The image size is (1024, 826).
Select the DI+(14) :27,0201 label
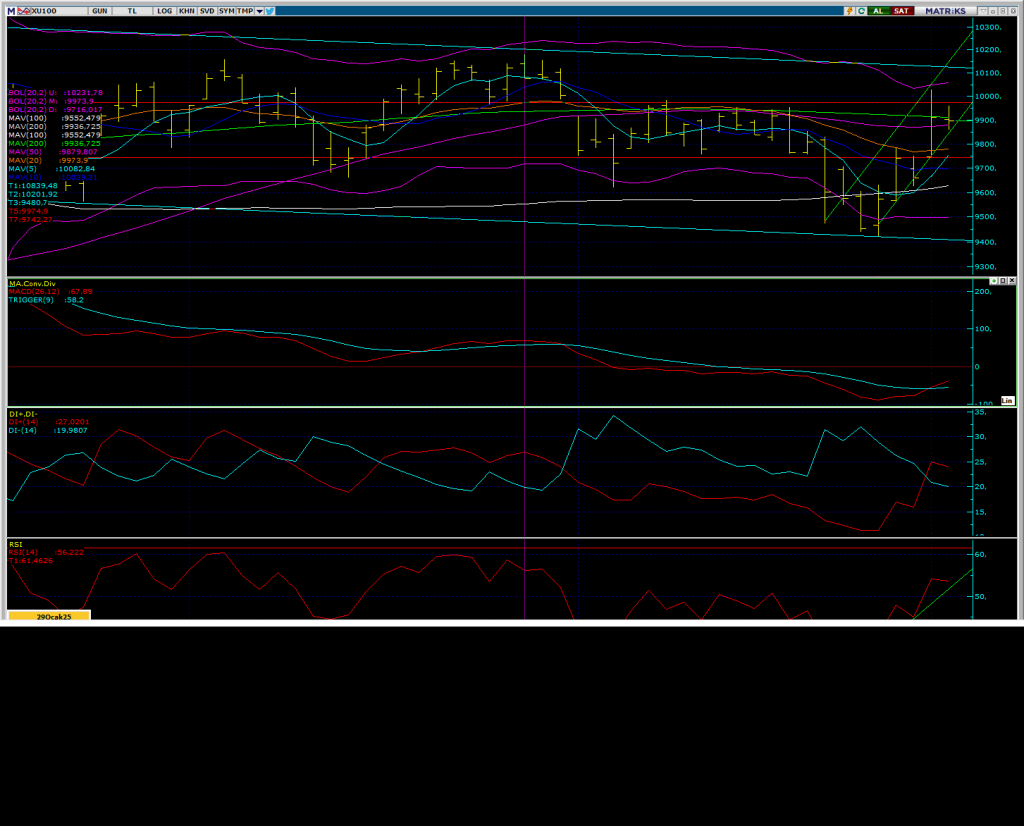point(49,422)
